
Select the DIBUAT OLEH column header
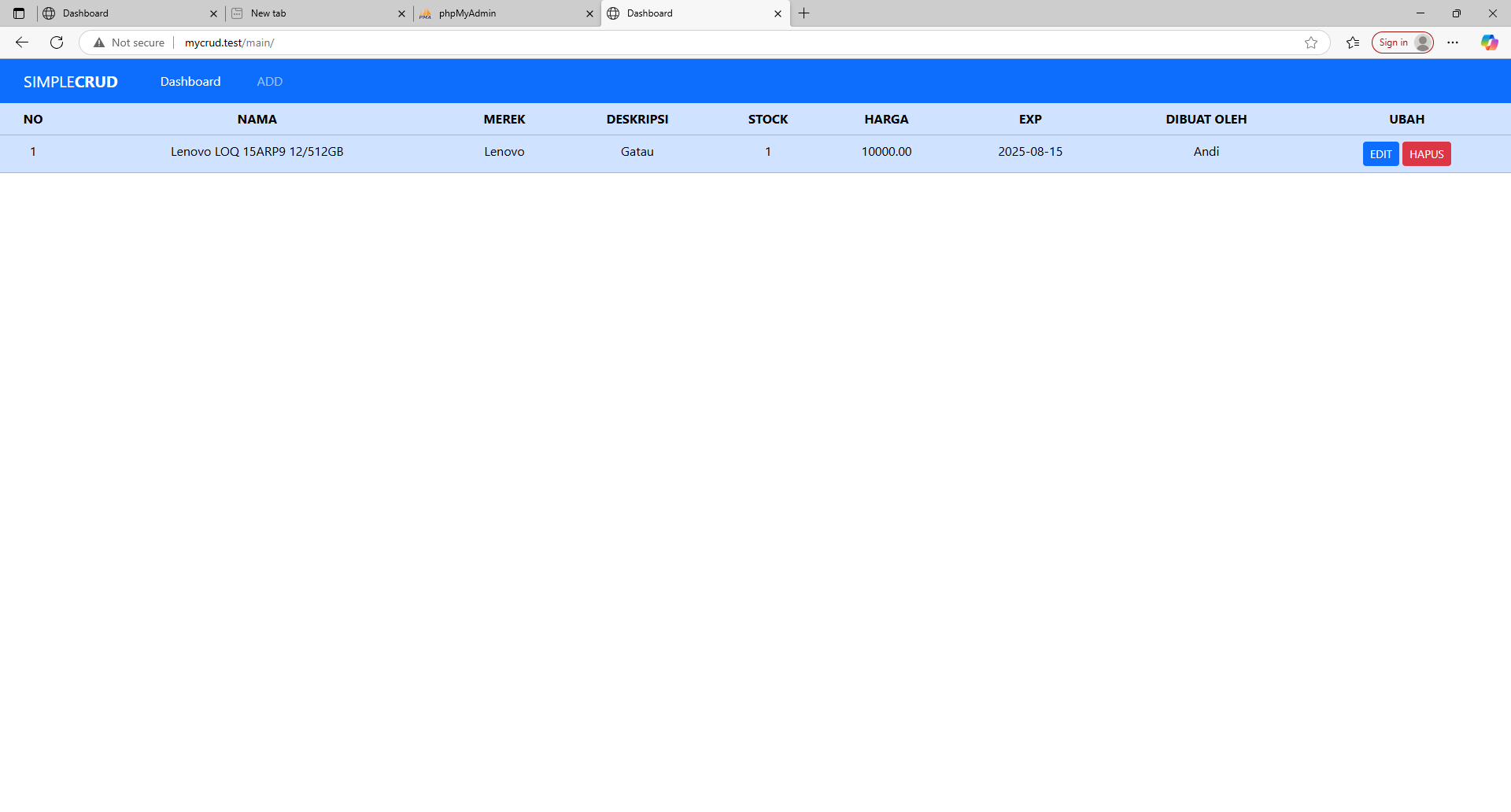[x=1206, y=120]
